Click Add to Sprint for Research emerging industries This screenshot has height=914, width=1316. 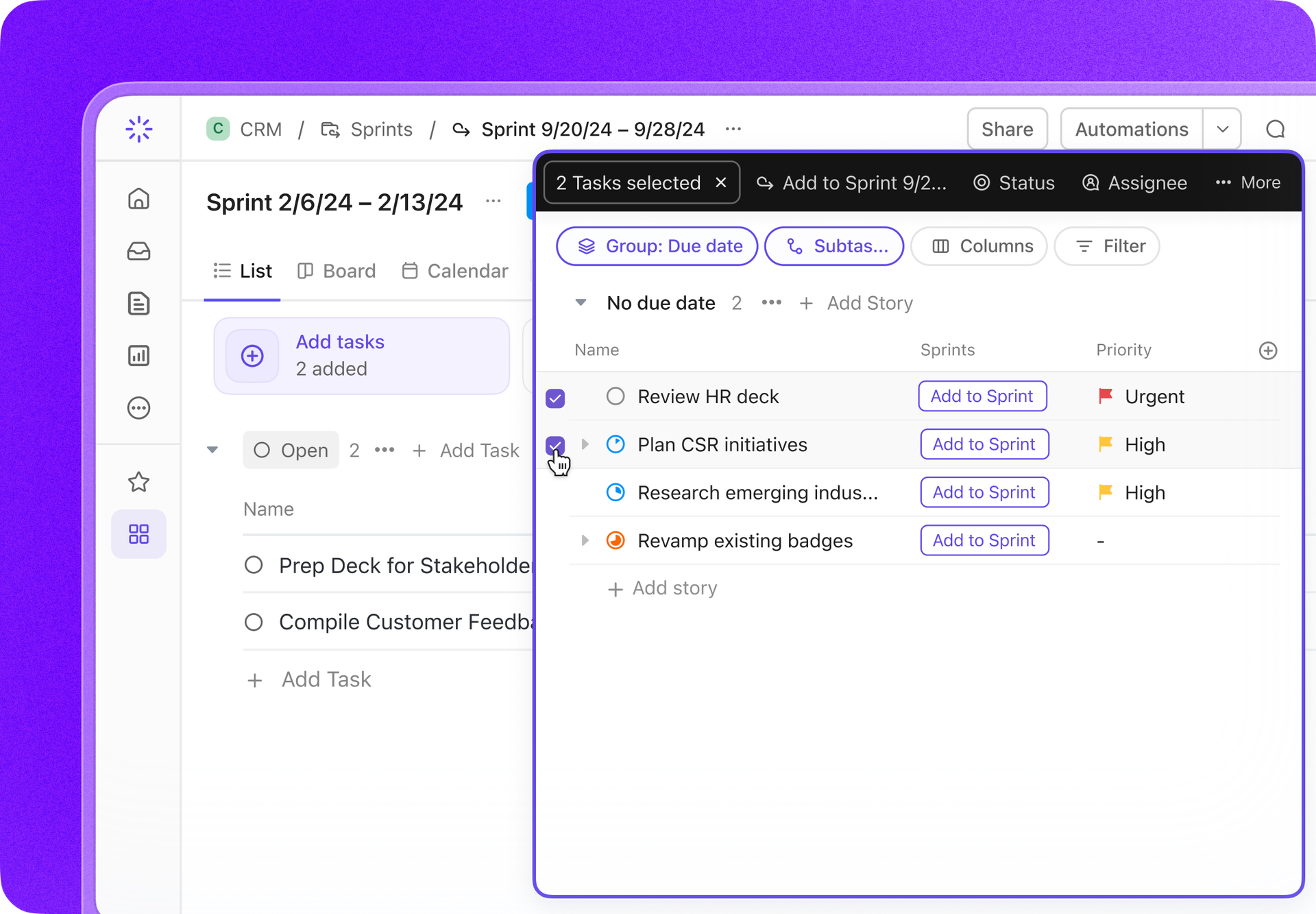click(x=983, y=492)
